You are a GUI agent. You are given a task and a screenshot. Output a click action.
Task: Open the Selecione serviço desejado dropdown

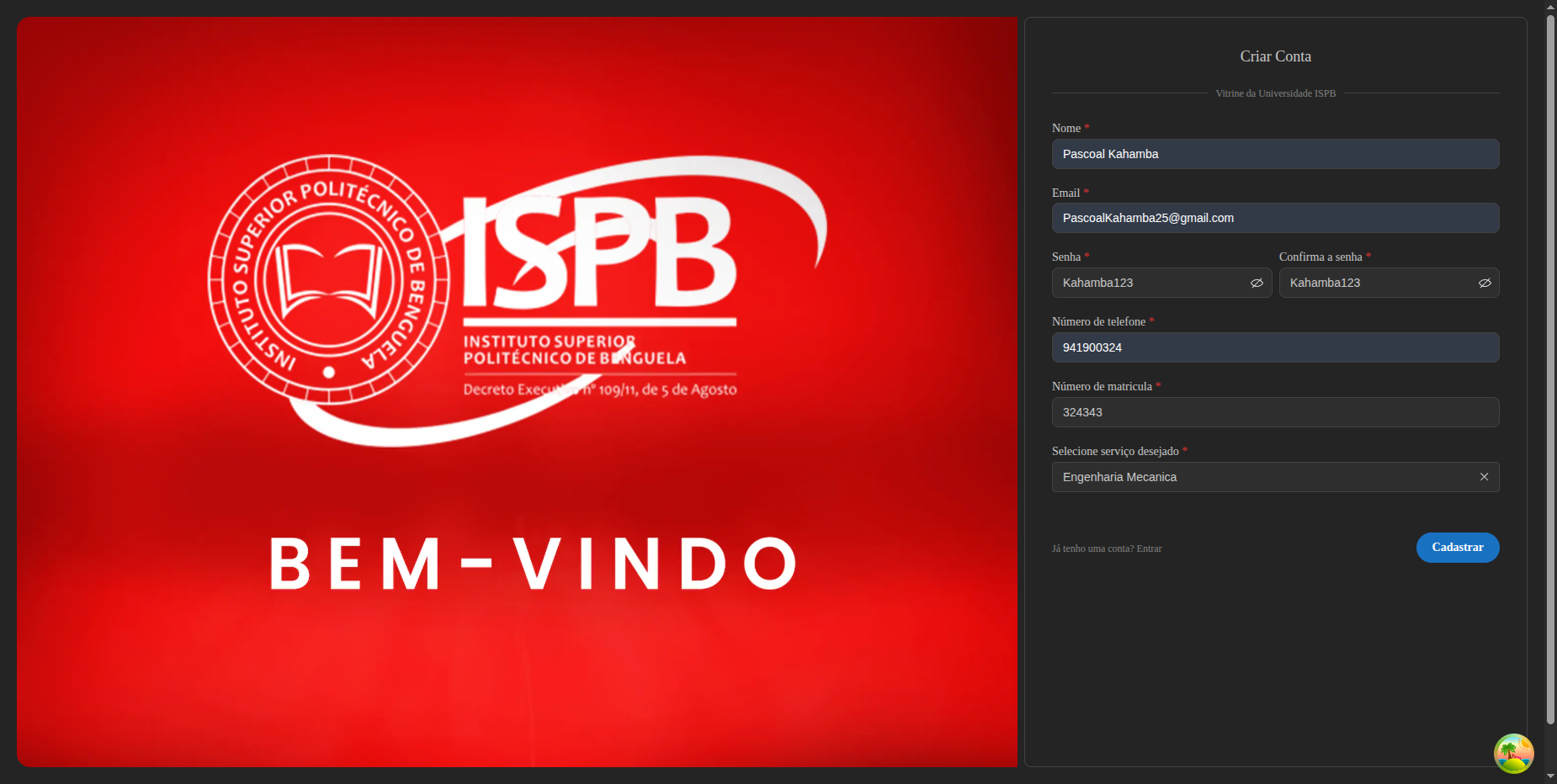(1262, 477)
